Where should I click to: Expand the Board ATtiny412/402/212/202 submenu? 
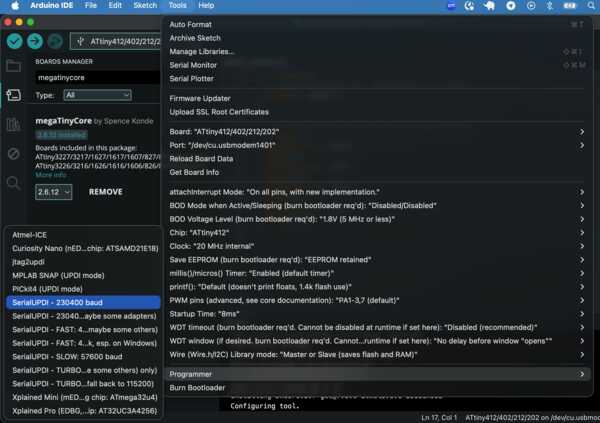click(x=377, y=132)
